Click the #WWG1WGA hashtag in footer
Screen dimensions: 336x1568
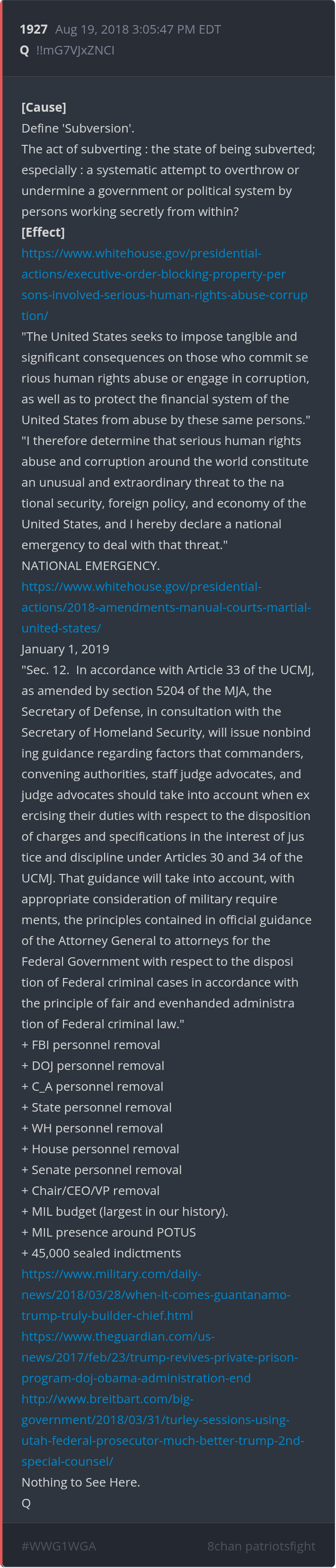[x=58, y=1545]
